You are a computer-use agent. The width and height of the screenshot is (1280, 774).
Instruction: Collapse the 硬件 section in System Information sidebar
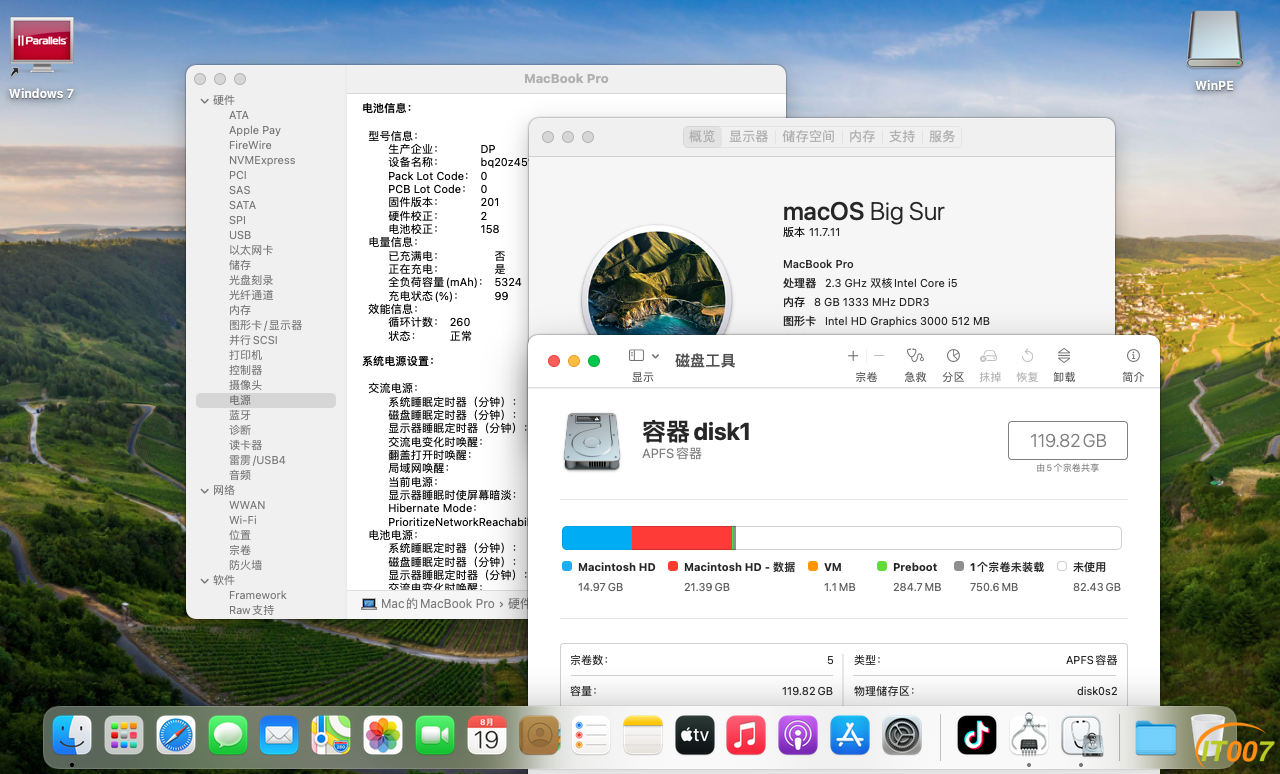click(203, 100)
